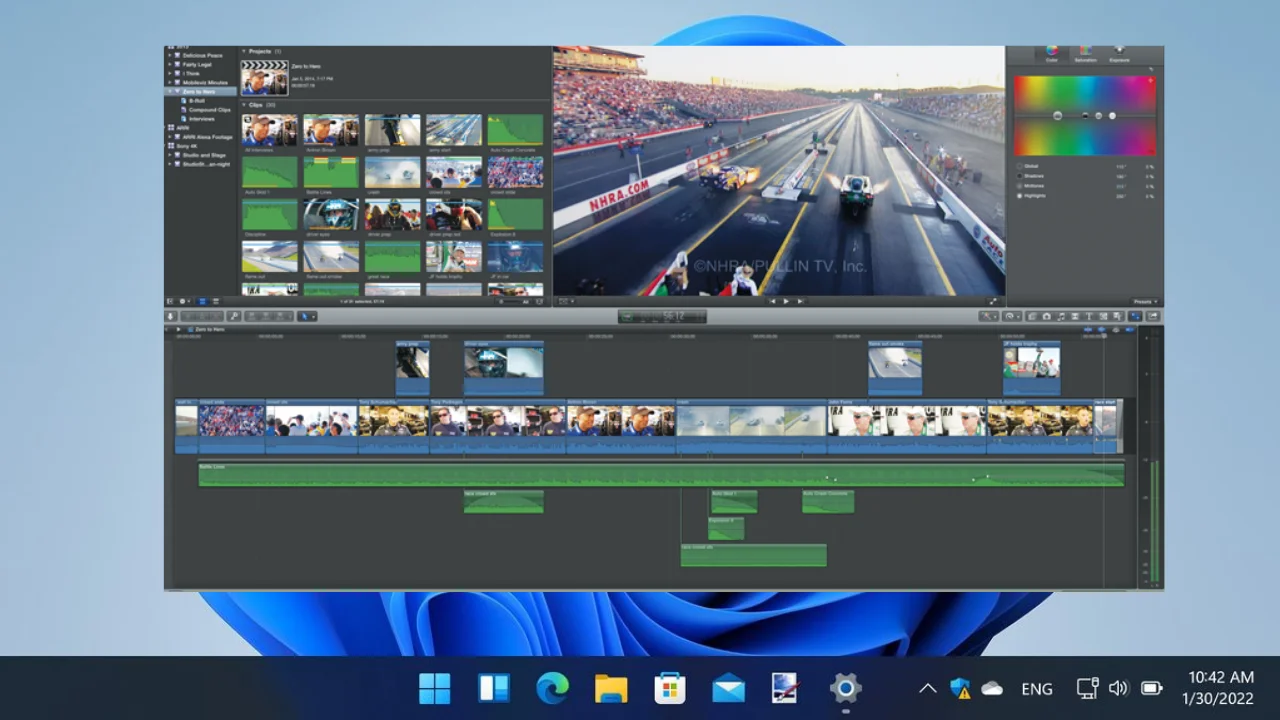Open the Titles browser
This screenshot has height=720, width=1280.
pyautogui.click(x=1089, y=316)
